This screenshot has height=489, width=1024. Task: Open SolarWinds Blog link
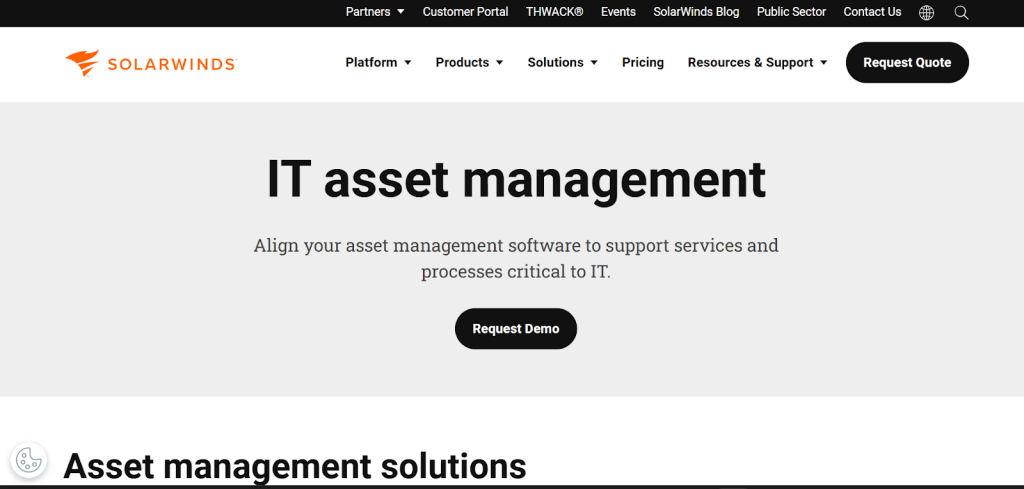(x=696, y=12)
